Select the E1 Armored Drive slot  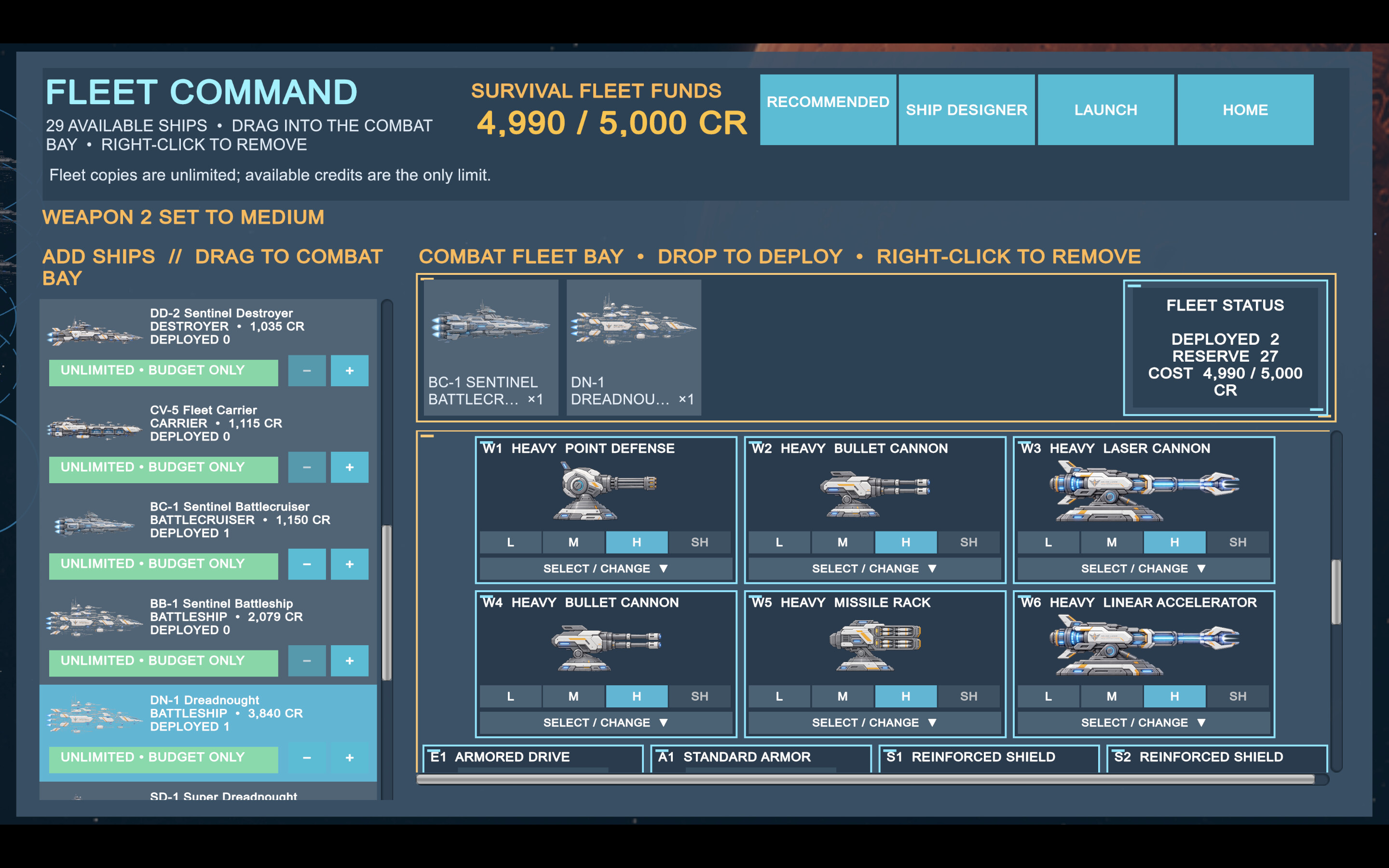532,759
